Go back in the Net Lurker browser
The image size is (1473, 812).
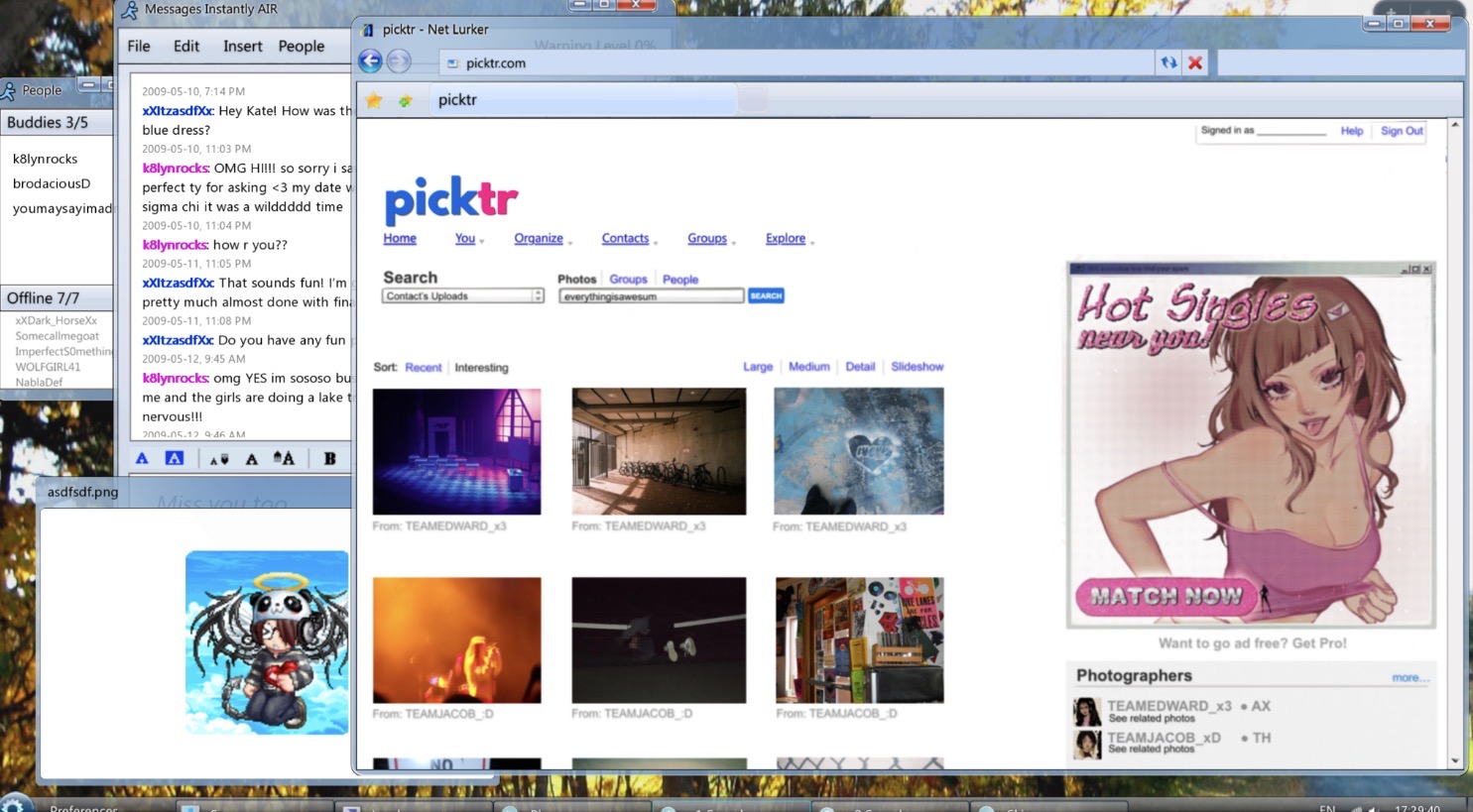click(x=370, y=61)
